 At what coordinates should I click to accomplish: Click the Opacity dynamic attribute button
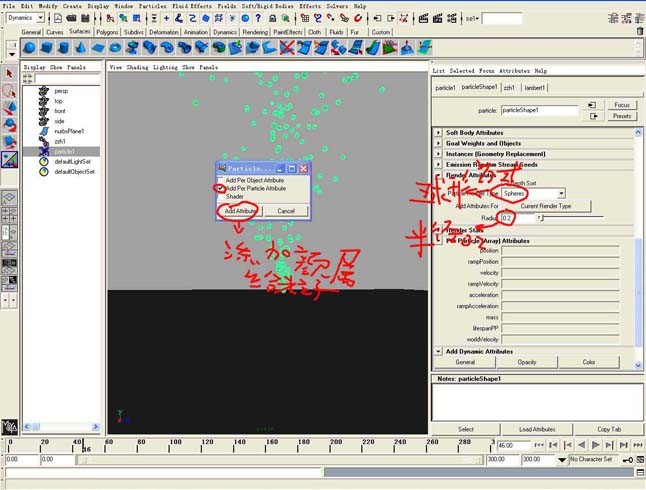pyautogui.click(x=527, y=362)
